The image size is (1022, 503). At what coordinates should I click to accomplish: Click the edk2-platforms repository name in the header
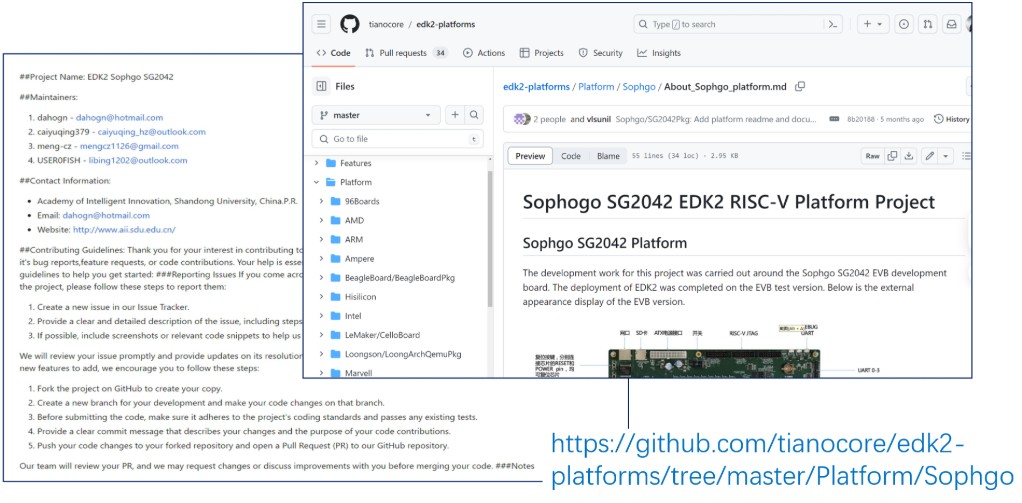(x=446, y=25)
